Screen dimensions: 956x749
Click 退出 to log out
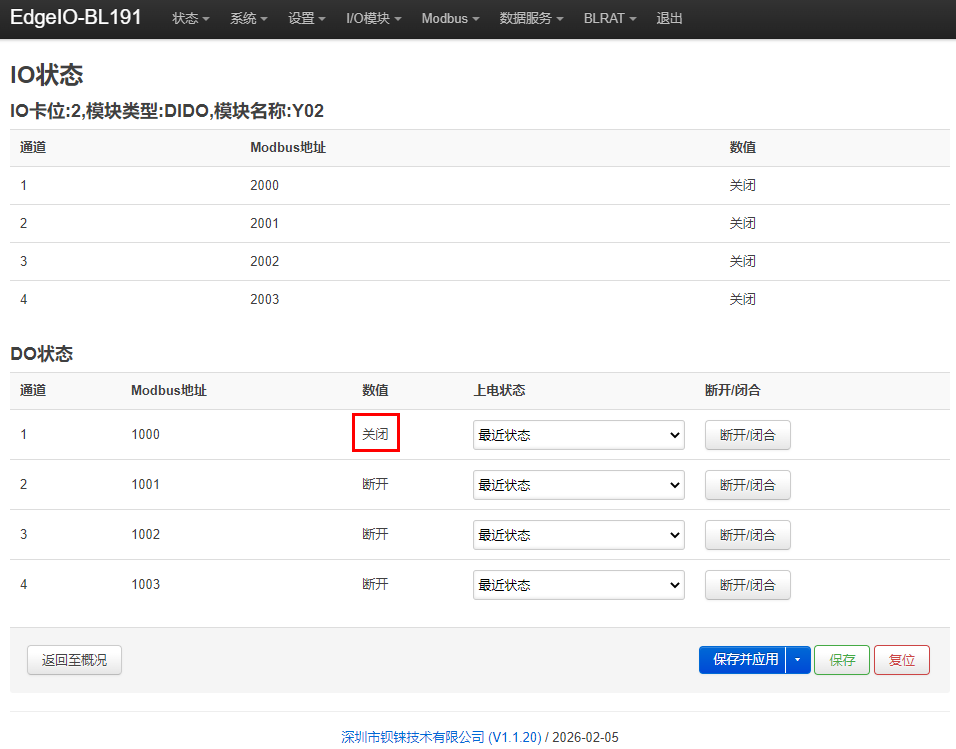click(669, 18)
